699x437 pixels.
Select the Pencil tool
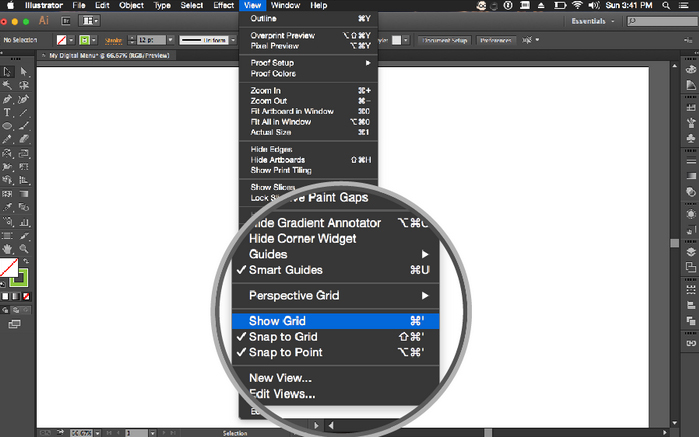click(7, 140)
